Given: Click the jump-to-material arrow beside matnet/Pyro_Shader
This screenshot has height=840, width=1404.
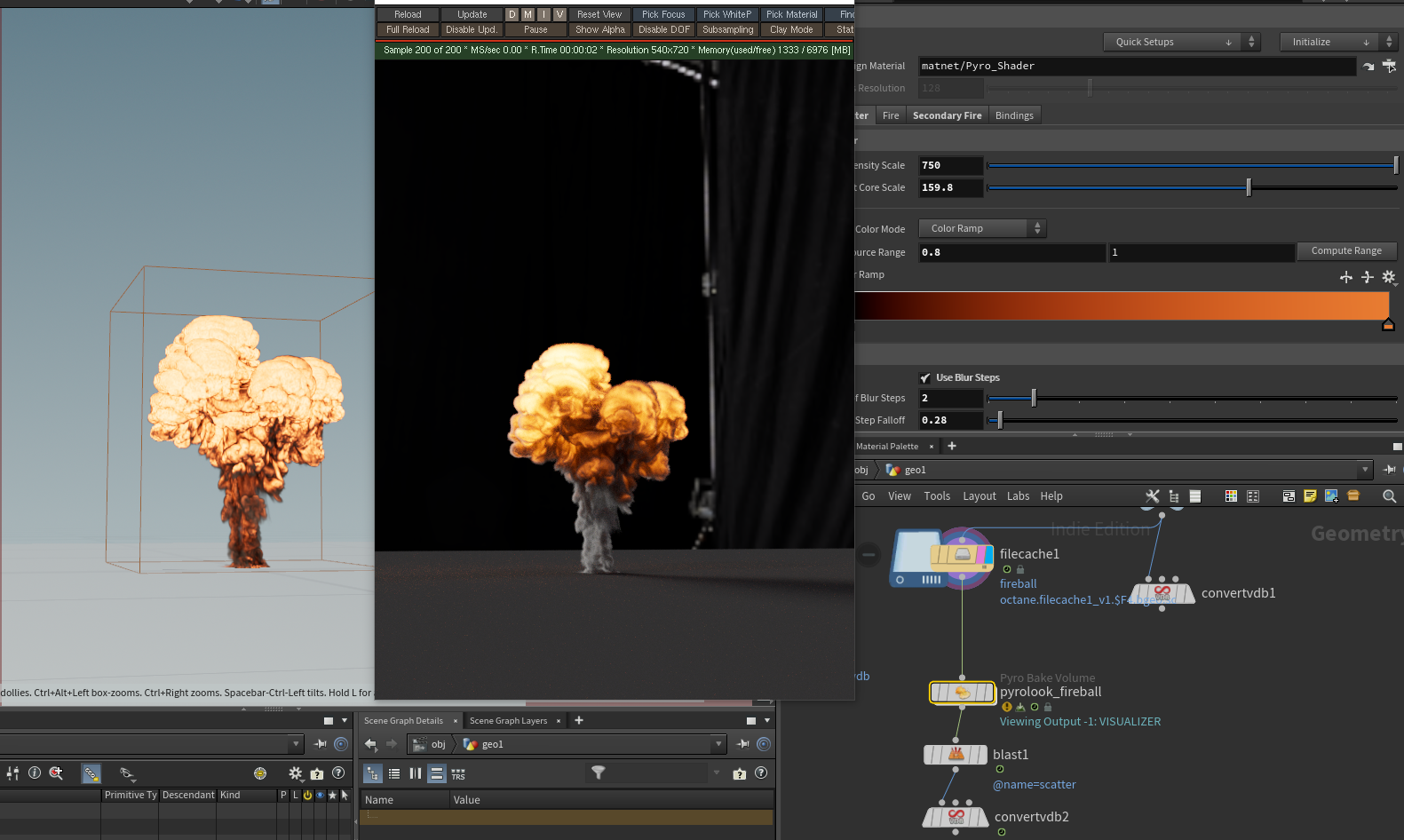Looking at the screenshot, I should click(x=1368, y=67).
